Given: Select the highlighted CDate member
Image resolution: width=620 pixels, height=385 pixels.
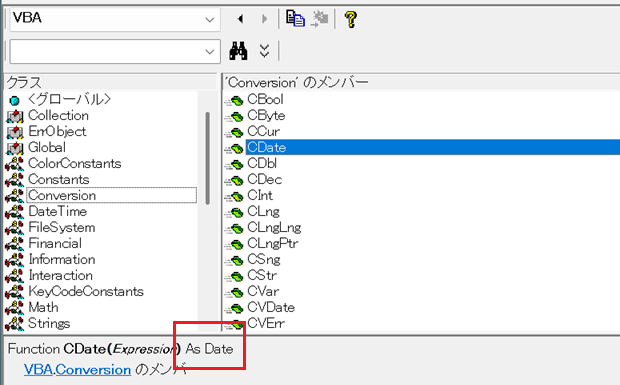Looking at the screenshot, I should pos(433,147).
